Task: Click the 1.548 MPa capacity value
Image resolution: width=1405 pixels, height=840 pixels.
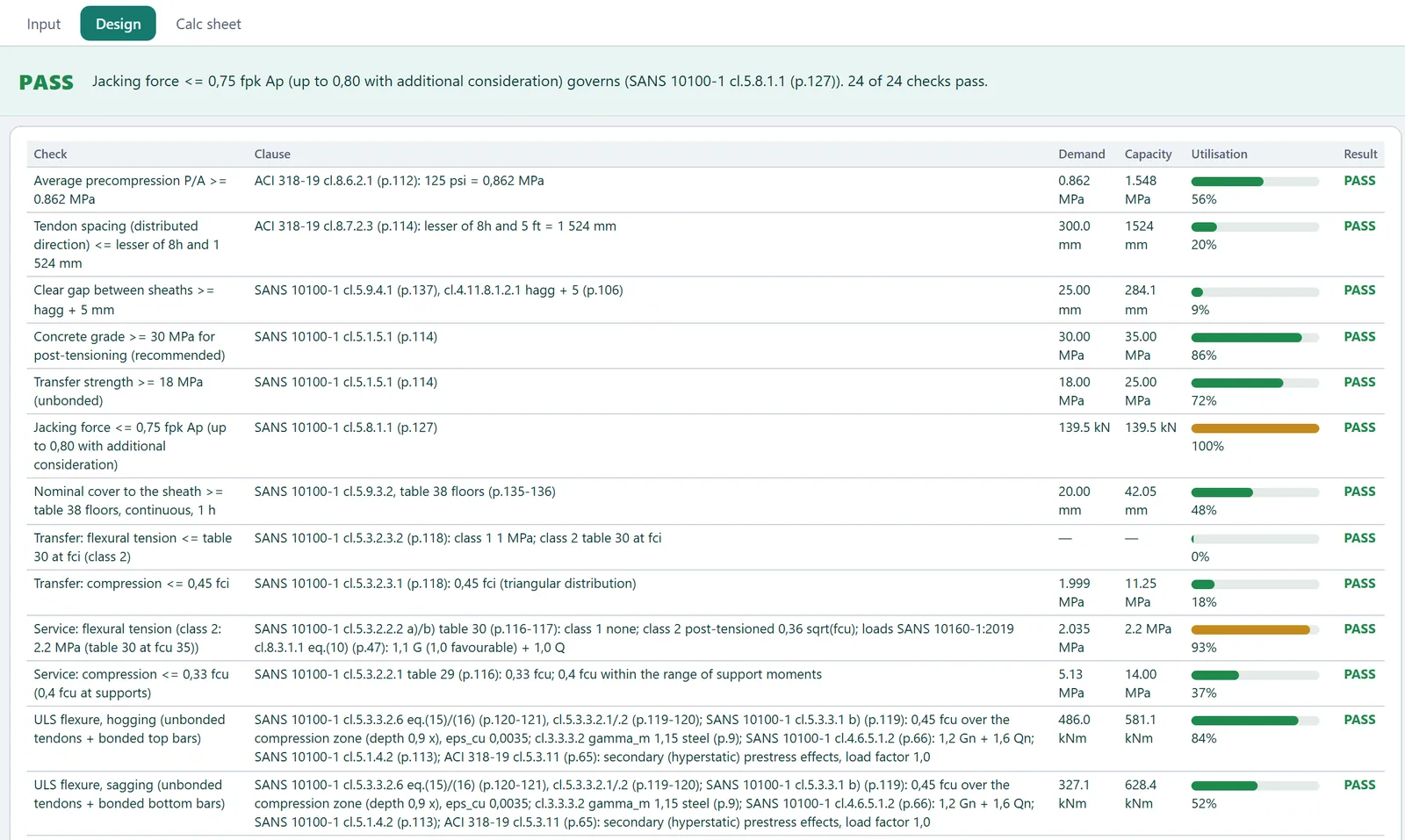Action: (1141, 190)
